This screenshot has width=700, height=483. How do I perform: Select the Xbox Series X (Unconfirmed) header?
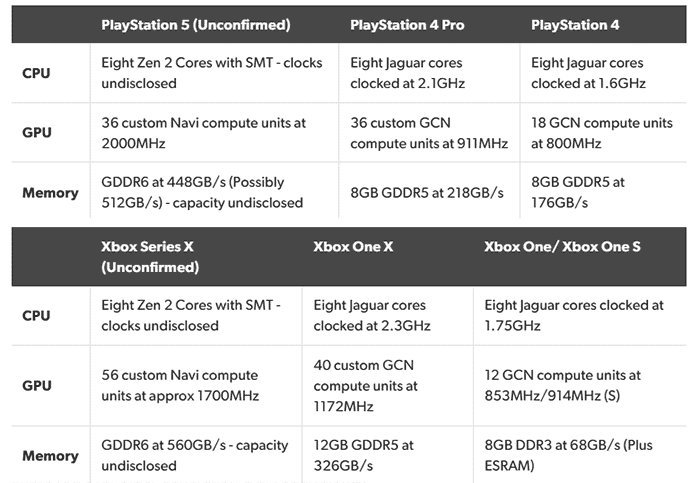pyautogui.click(x=150, y=257)
